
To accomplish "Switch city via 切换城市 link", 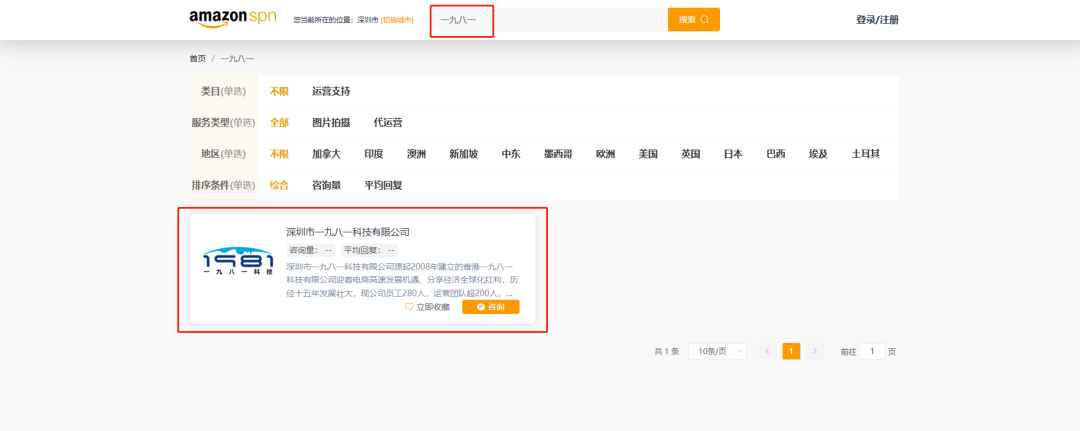I will [x=397, y=20].
